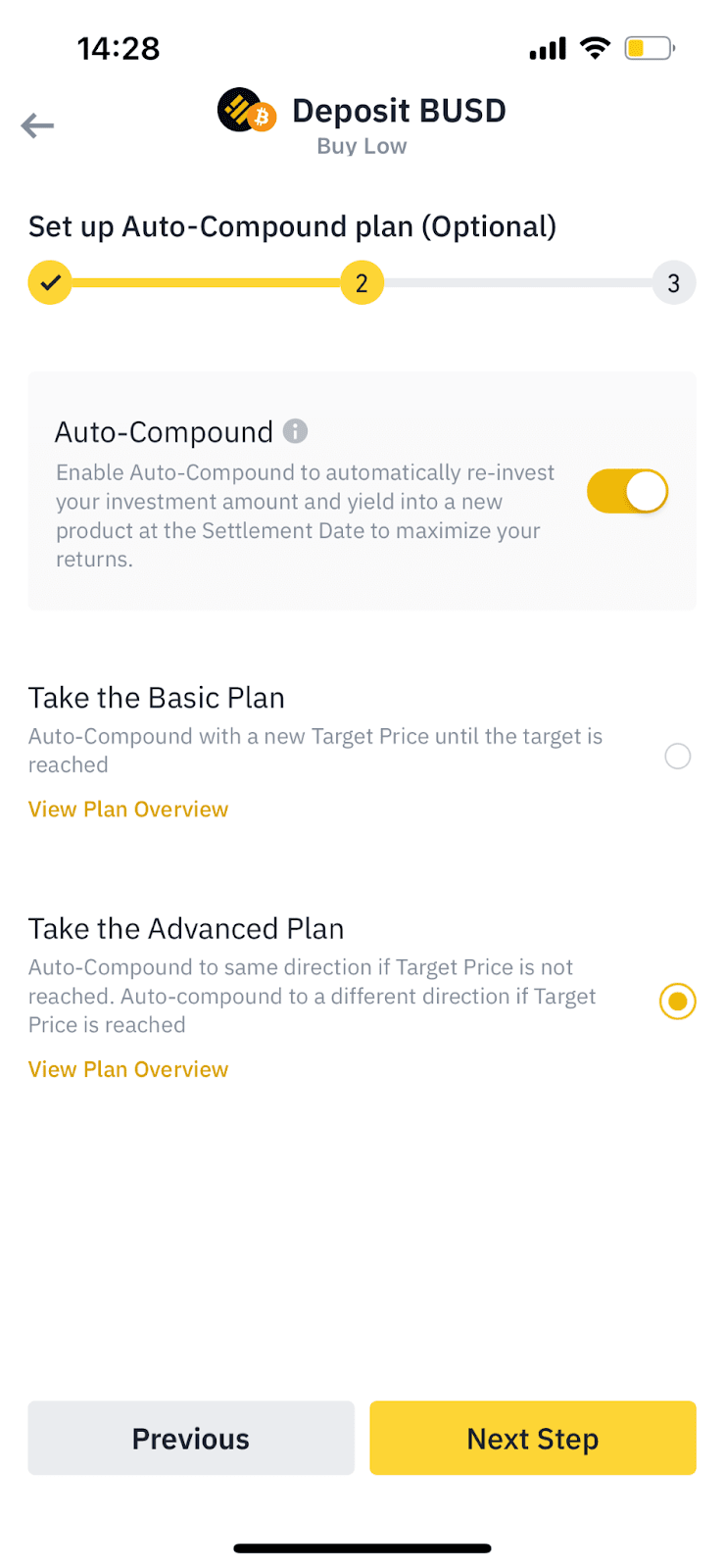Tap the cellular signal strength icon
The image size is (724, 1568).
(548, 48)
